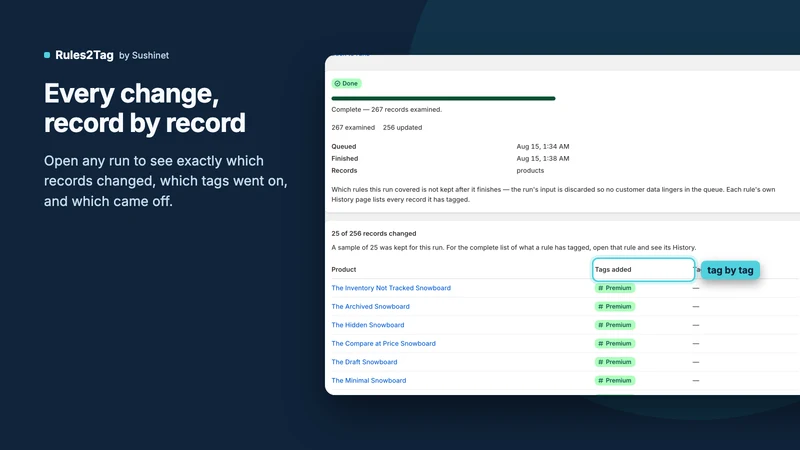Click the 'Every change, record by record' headline
Screen dimensions: 800x450
pos(144,108)
